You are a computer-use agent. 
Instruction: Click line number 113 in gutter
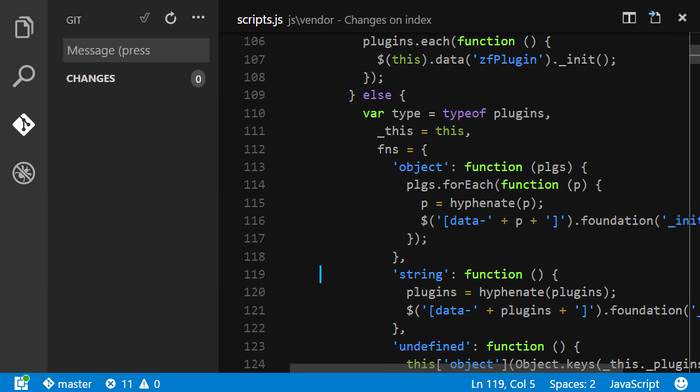pos(254,167)
